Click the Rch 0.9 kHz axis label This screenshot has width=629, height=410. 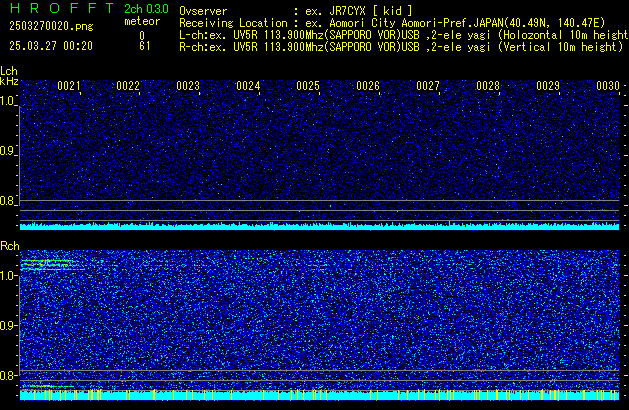click(8, 325)
